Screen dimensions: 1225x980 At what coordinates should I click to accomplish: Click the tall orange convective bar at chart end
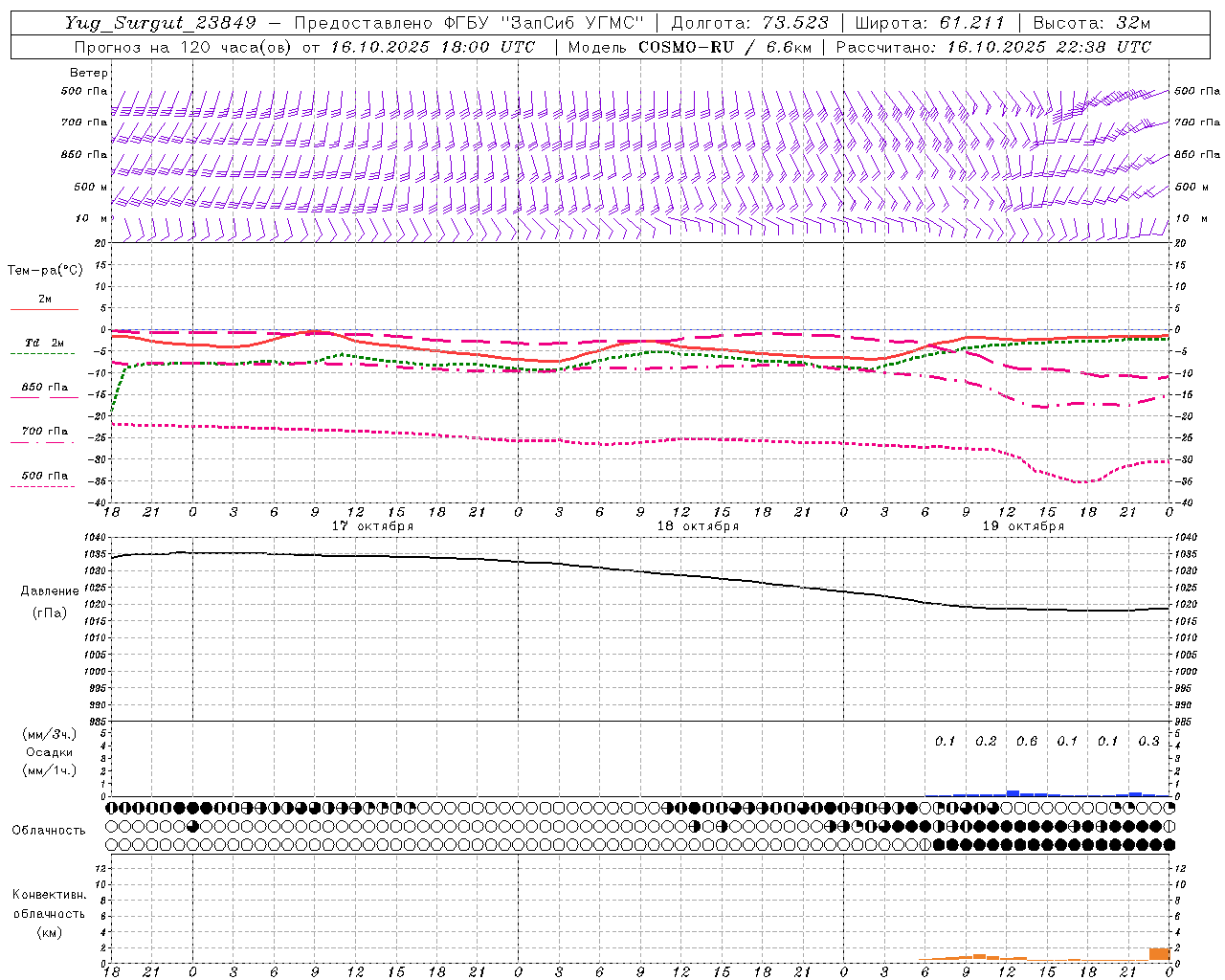pyautogui.click(x=1159, y=954)
